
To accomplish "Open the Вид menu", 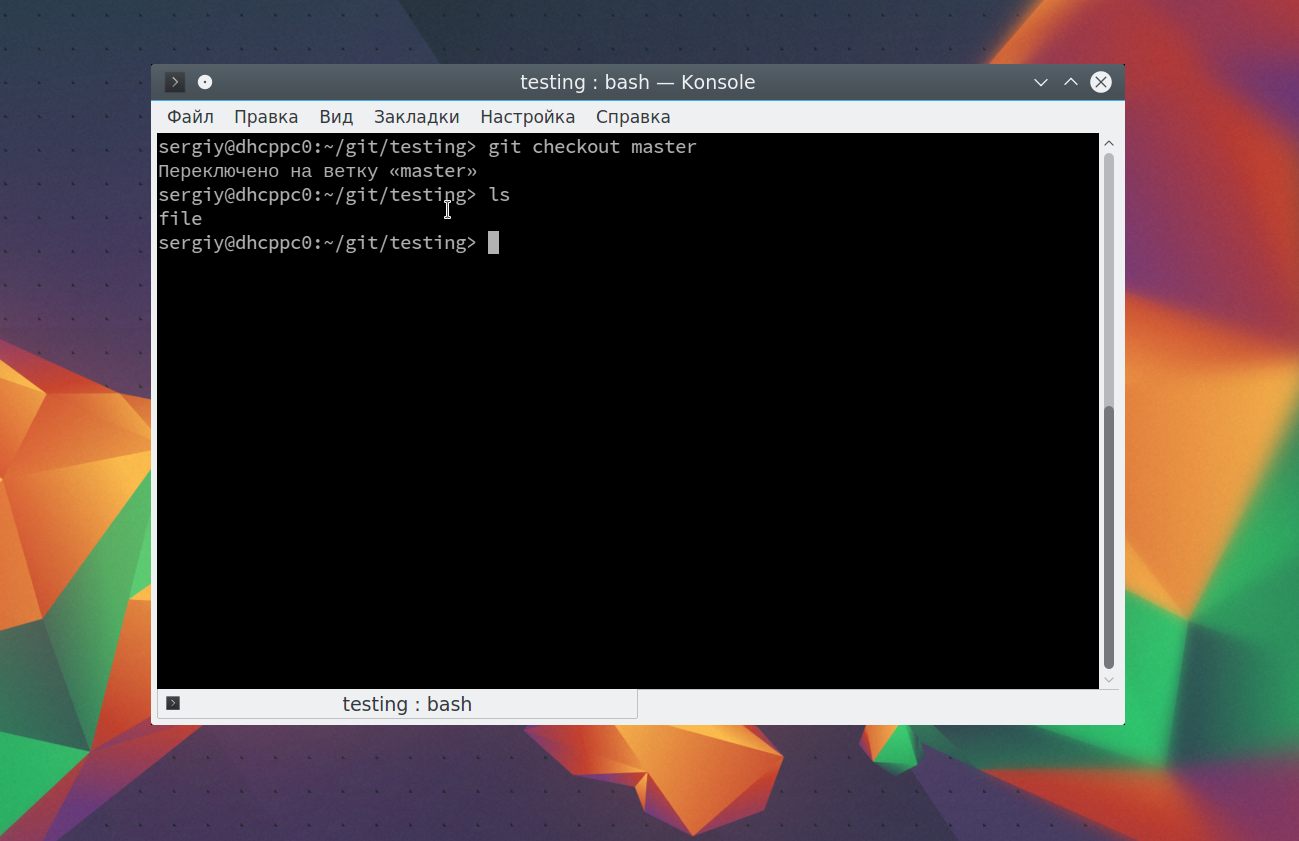I will (336, 117).
